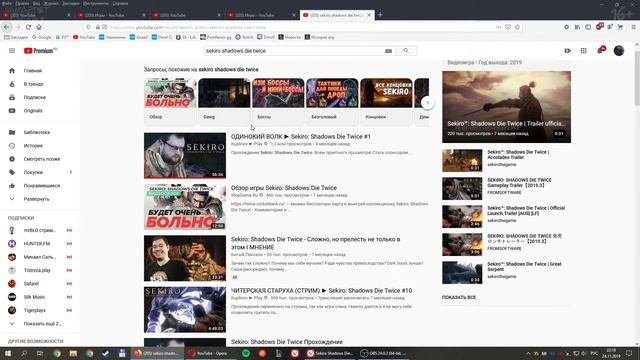Open the YouTube hamburger guide menu
The height and width of the screenshot is (360, 640).
(x=12, y=51)
